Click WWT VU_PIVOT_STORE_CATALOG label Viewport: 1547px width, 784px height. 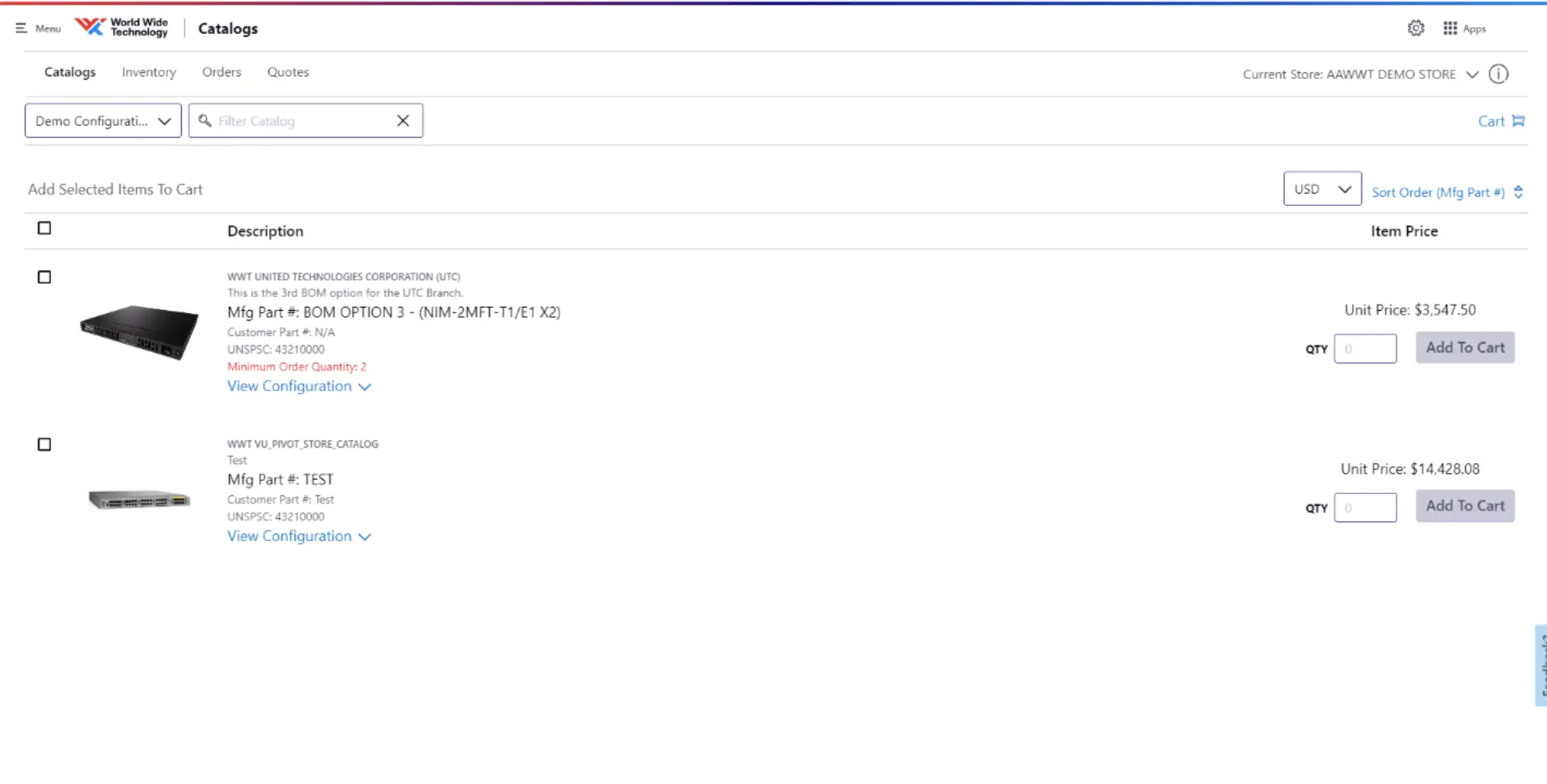coord(302,444)
